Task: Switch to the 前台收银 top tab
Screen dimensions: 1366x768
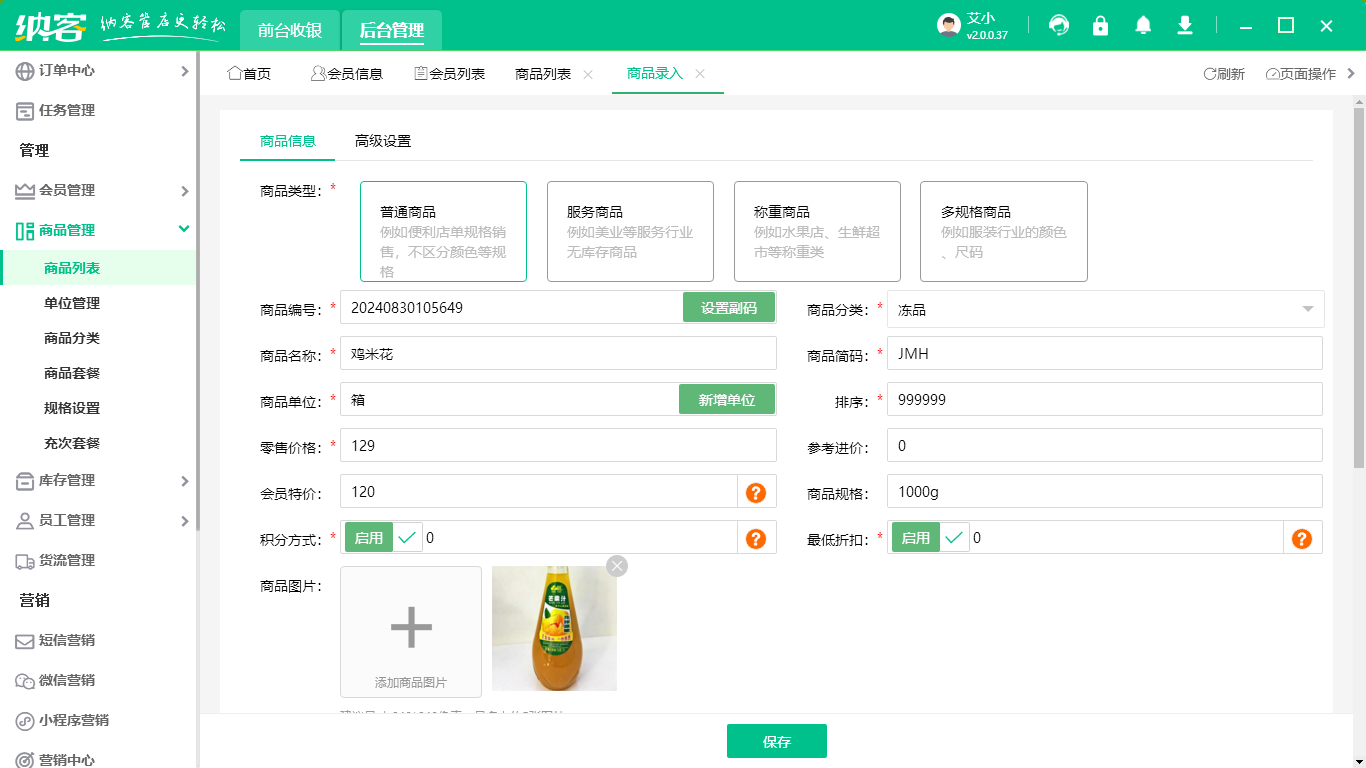Action: pyautogui.click(x=290, y=30)
